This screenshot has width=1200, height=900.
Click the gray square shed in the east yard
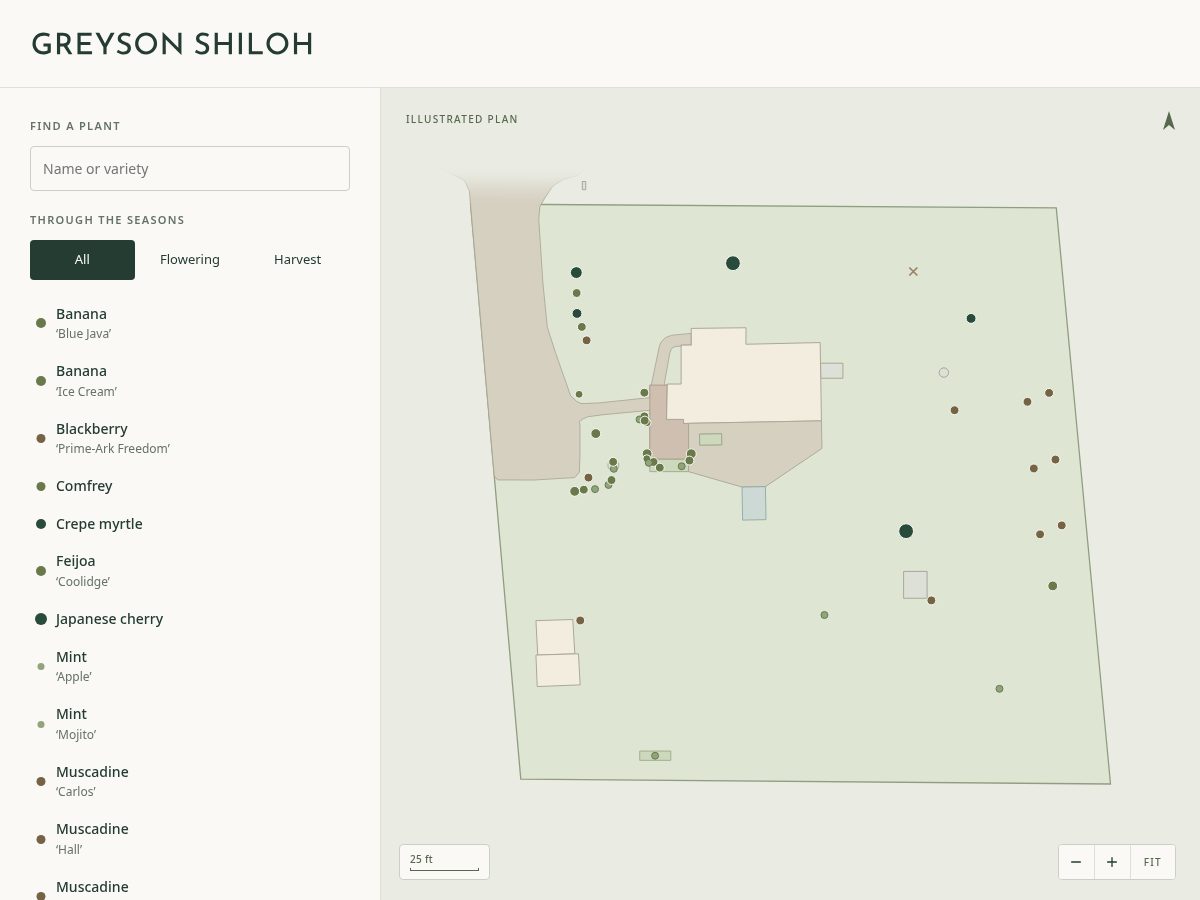[915, 585]
